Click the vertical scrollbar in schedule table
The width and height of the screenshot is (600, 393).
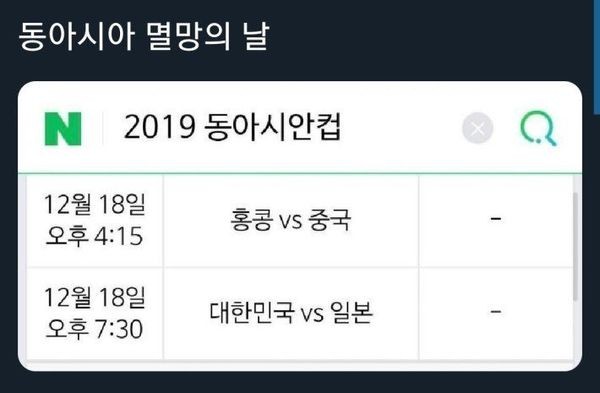pyautogui.click(x=575, y=246)
